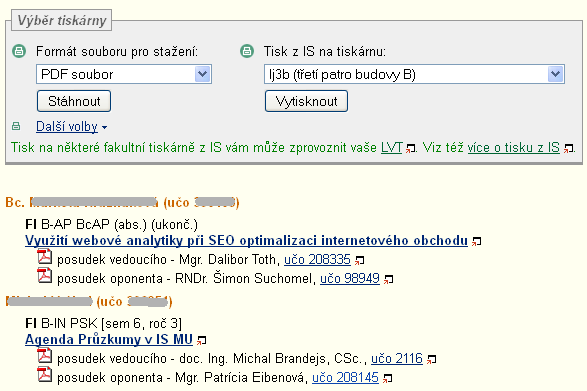The height and width of the screenshot is (391, 587).
Task: Expand the Další volby options
Action: [x=71, y=127]
